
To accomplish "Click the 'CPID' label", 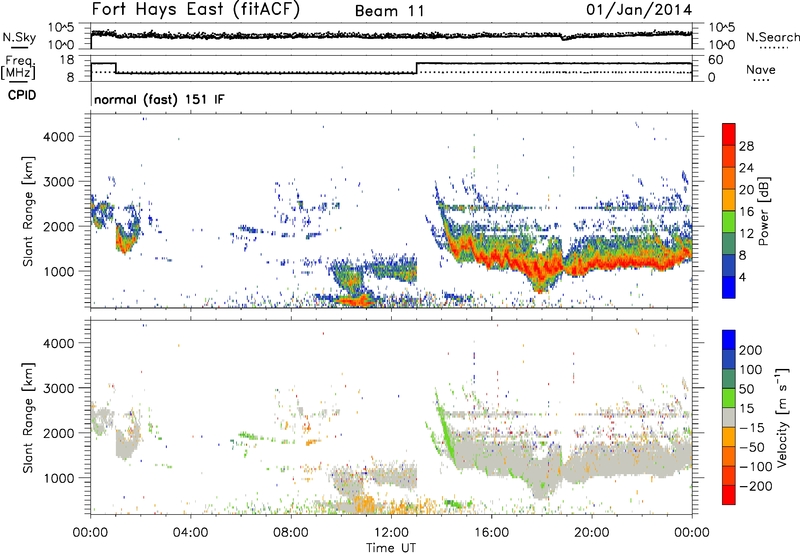I will click(22, 95).
